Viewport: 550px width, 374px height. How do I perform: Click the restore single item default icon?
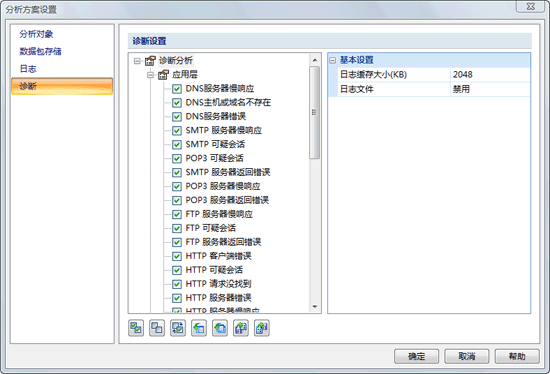coord(199,328)
